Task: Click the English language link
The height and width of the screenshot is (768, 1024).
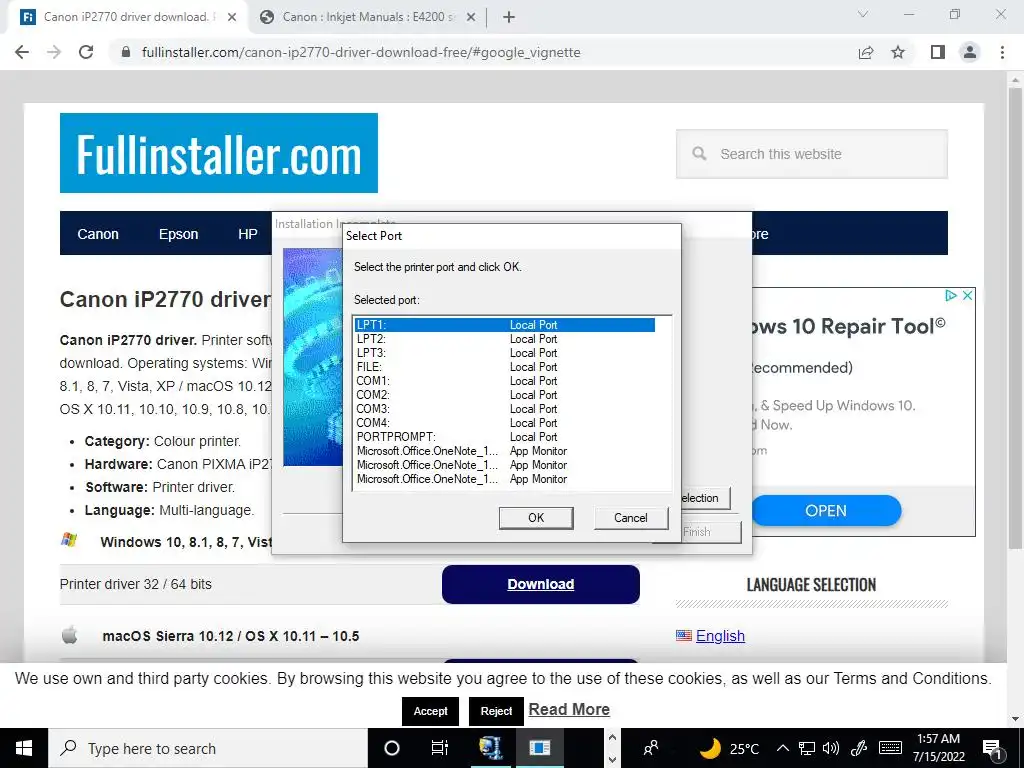Action: point(720,635)
